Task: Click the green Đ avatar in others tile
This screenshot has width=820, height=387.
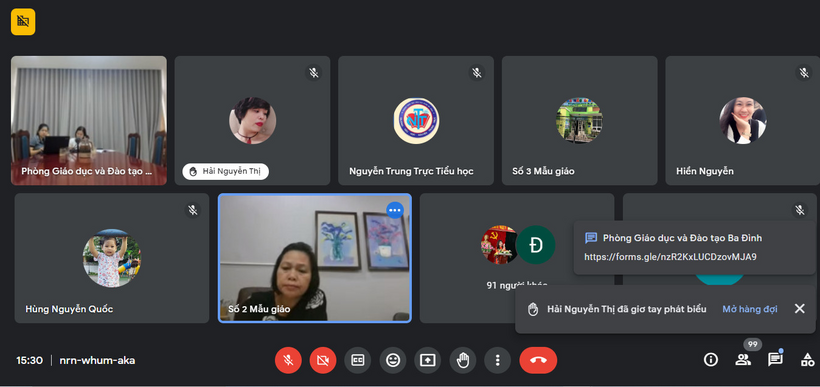Action: click(536, 245)
